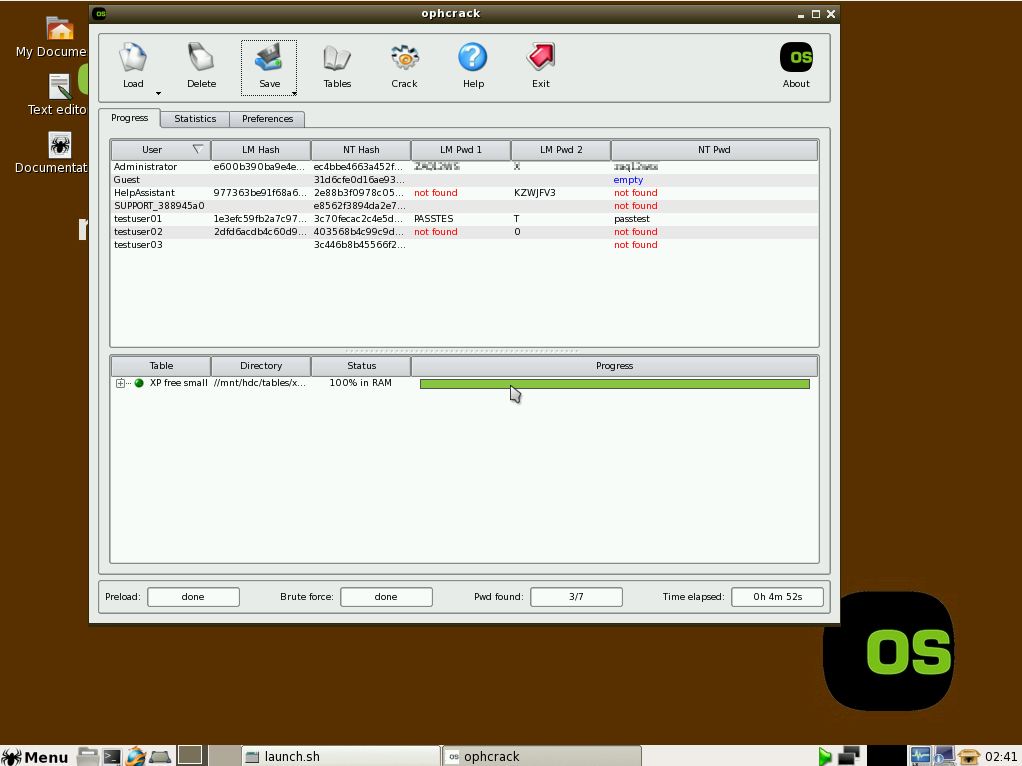Click the show desktop taskbar icon

coord(160,756)
